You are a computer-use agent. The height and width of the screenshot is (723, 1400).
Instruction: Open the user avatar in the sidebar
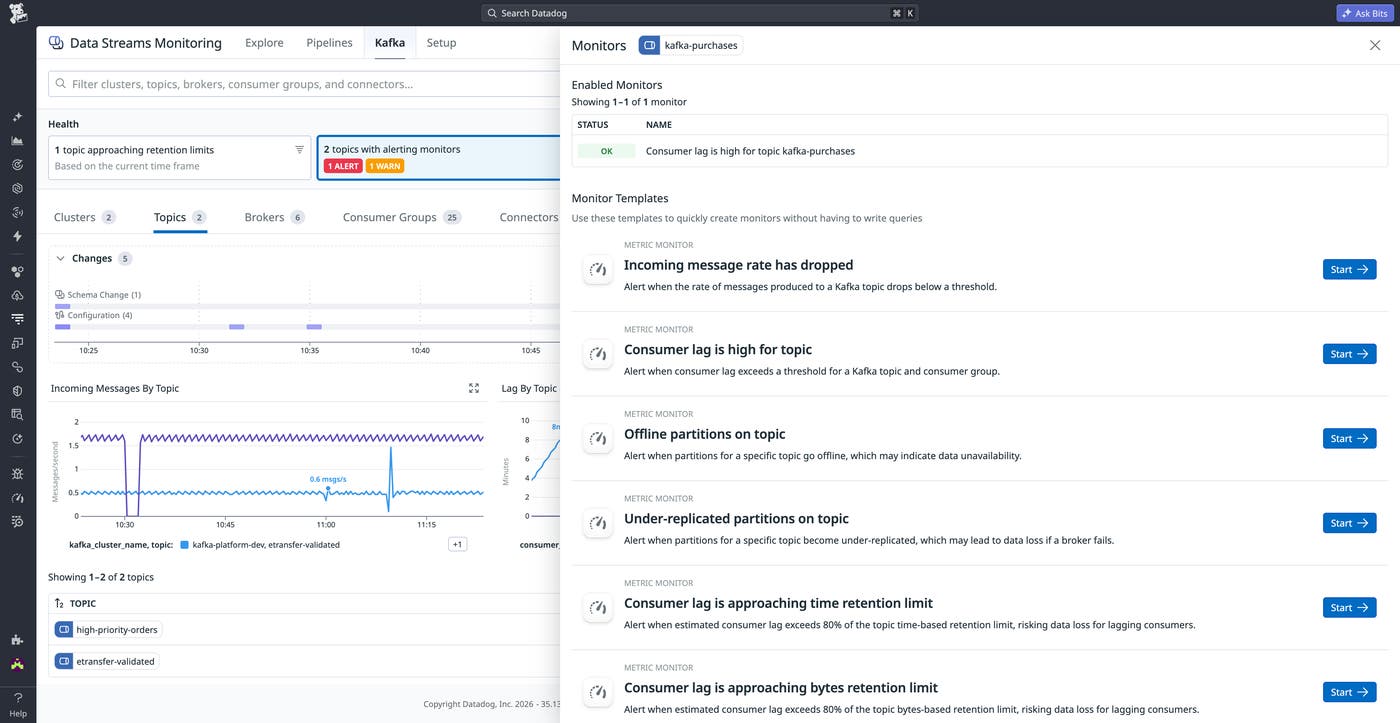coord(17,664)
